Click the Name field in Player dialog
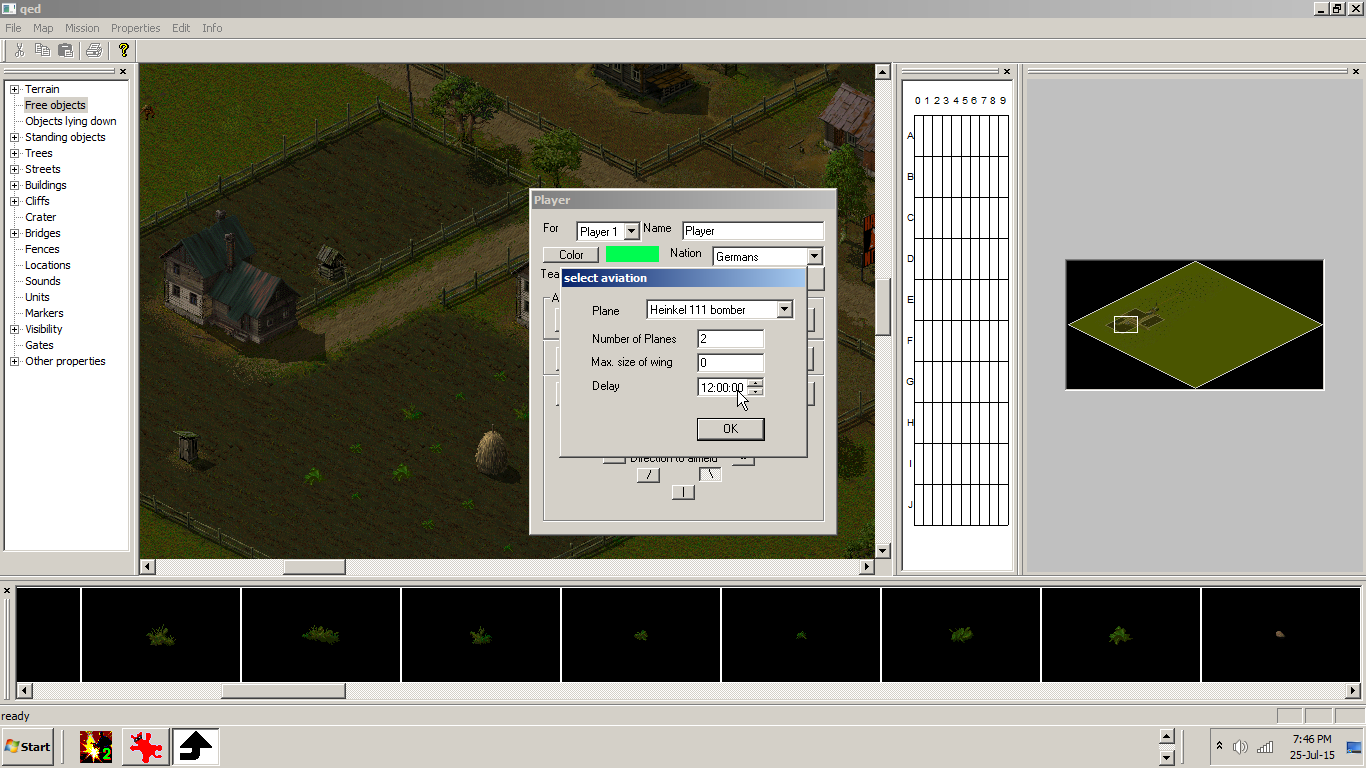The height and width of the screenshot is (768, 1366). pyautogui.click(x=753, y=231)
